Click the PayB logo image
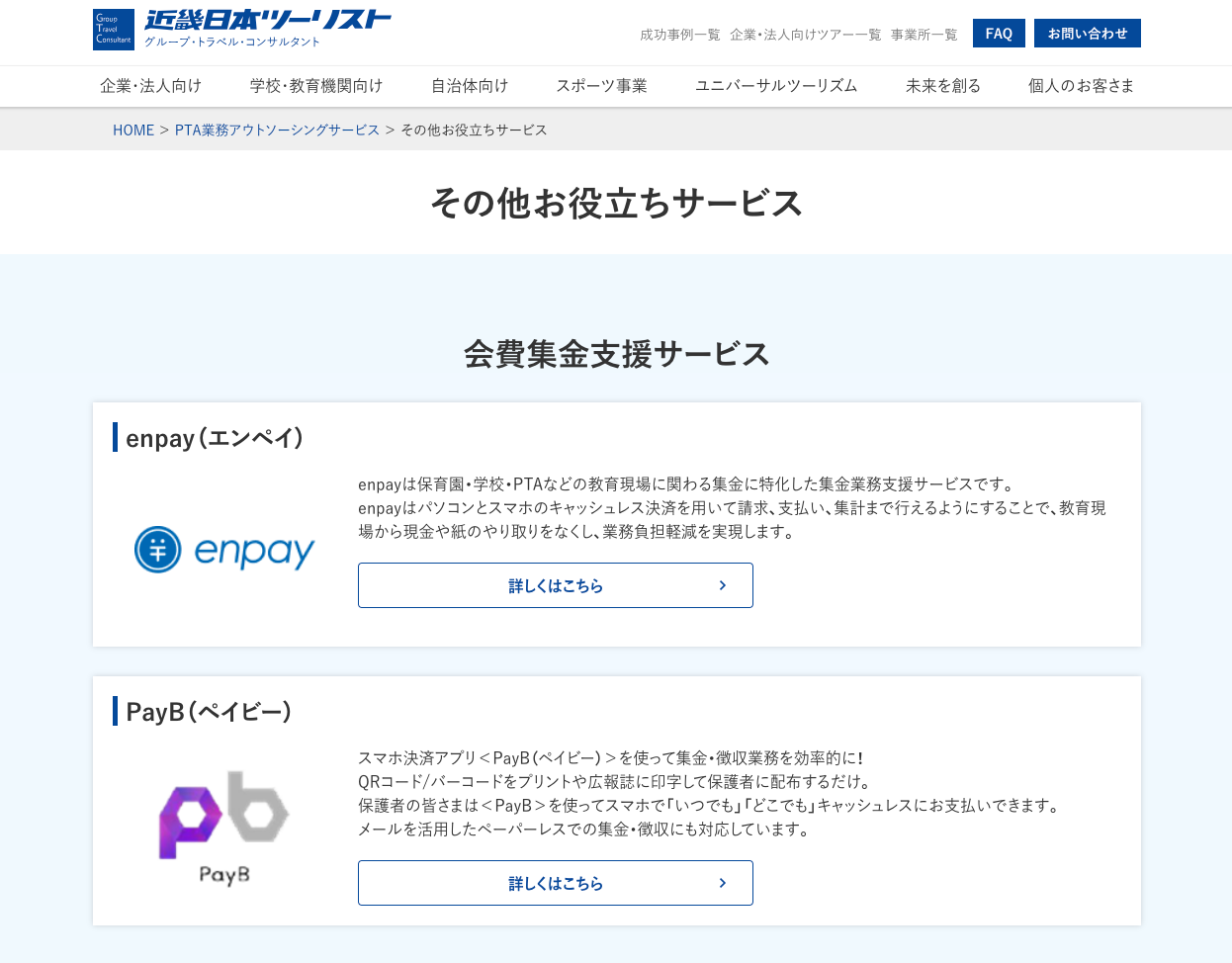This screenshot has height=963, width=1232. [224, 828]
